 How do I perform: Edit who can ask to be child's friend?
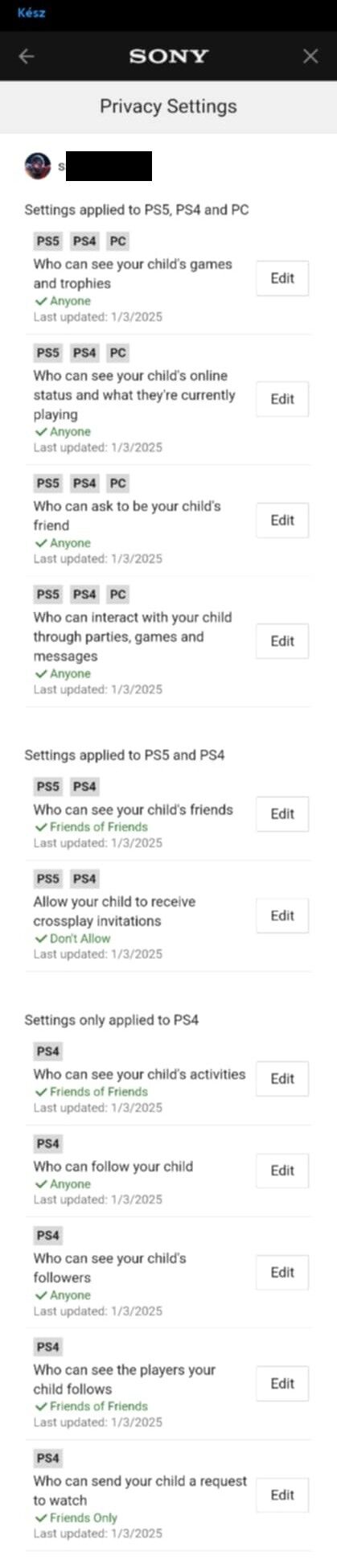click(x=282, y=521)
